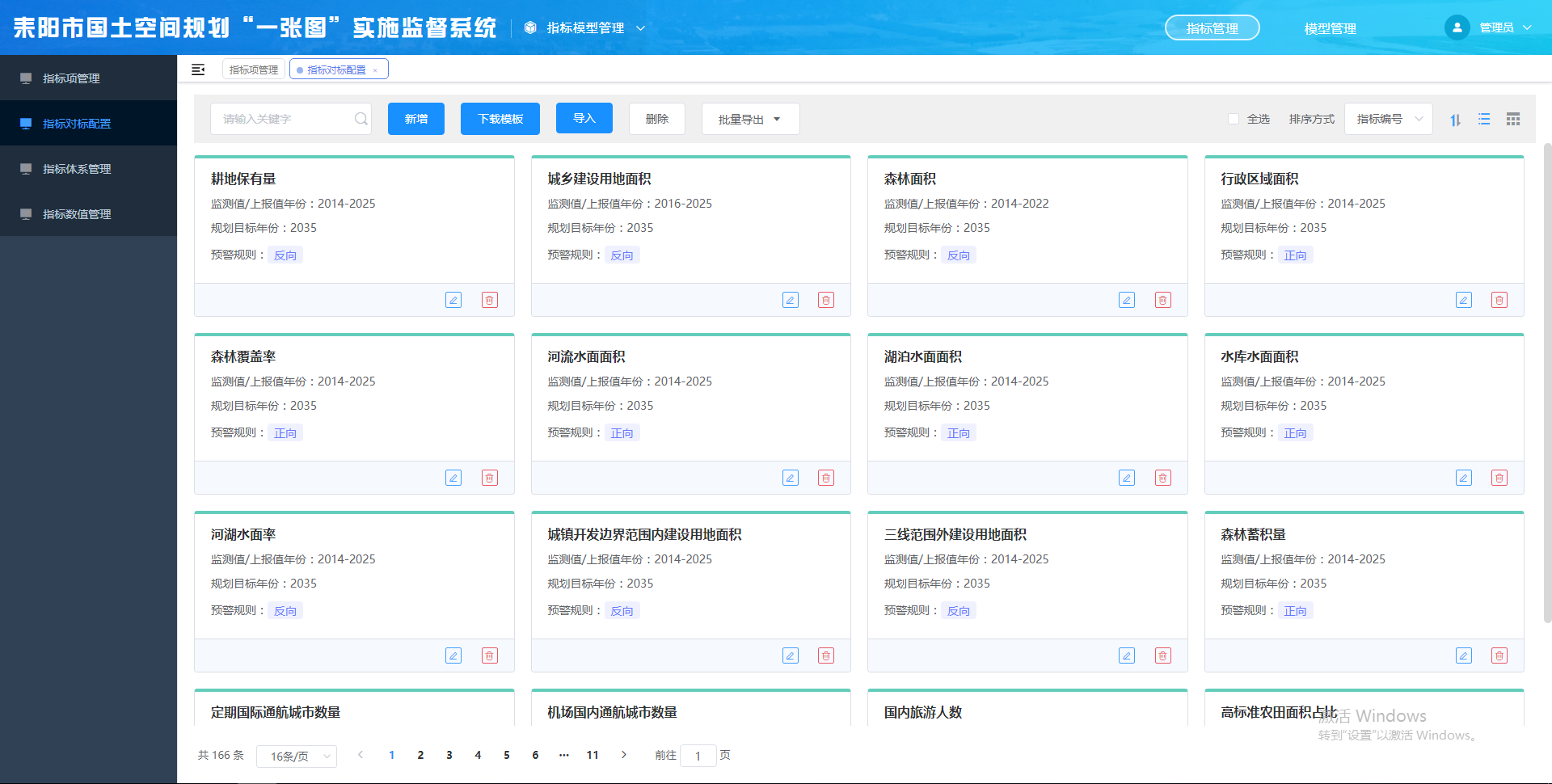Delete the 水库水面面积 card
This screenshot has width=1552, height=784.
(x=1499, y=478)
